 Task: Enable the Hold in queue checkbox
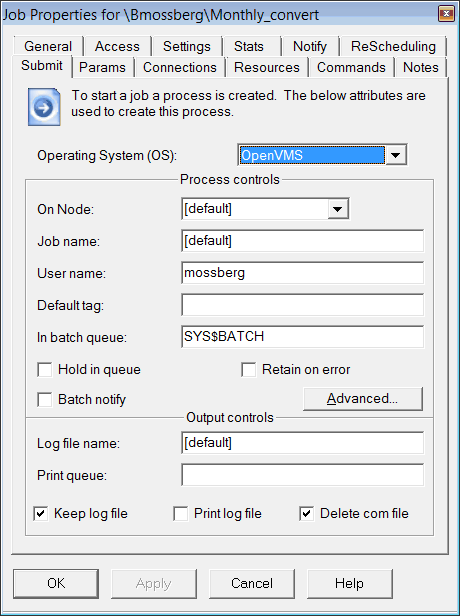pos(45,370)
